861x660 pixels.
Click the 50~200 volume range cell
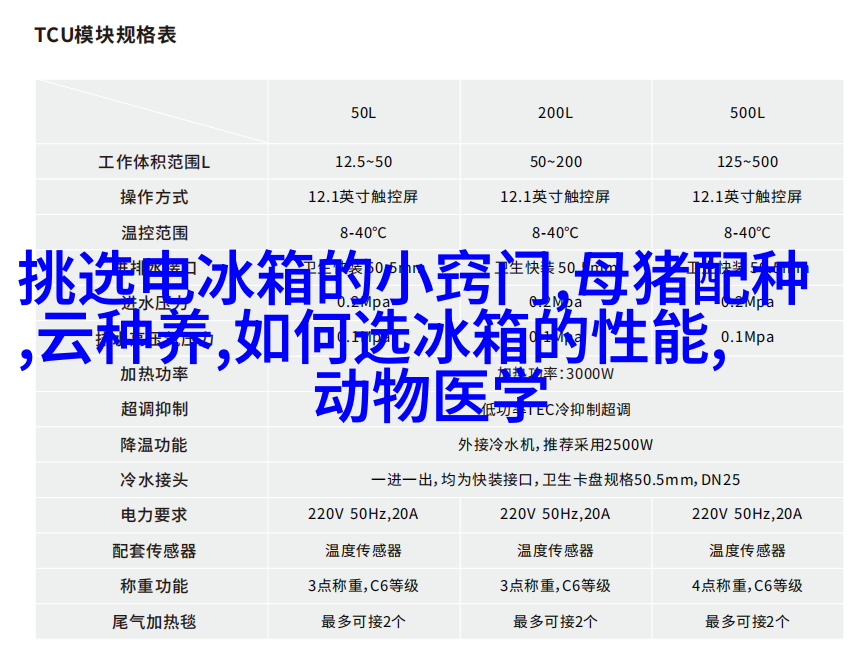[555, 162]
